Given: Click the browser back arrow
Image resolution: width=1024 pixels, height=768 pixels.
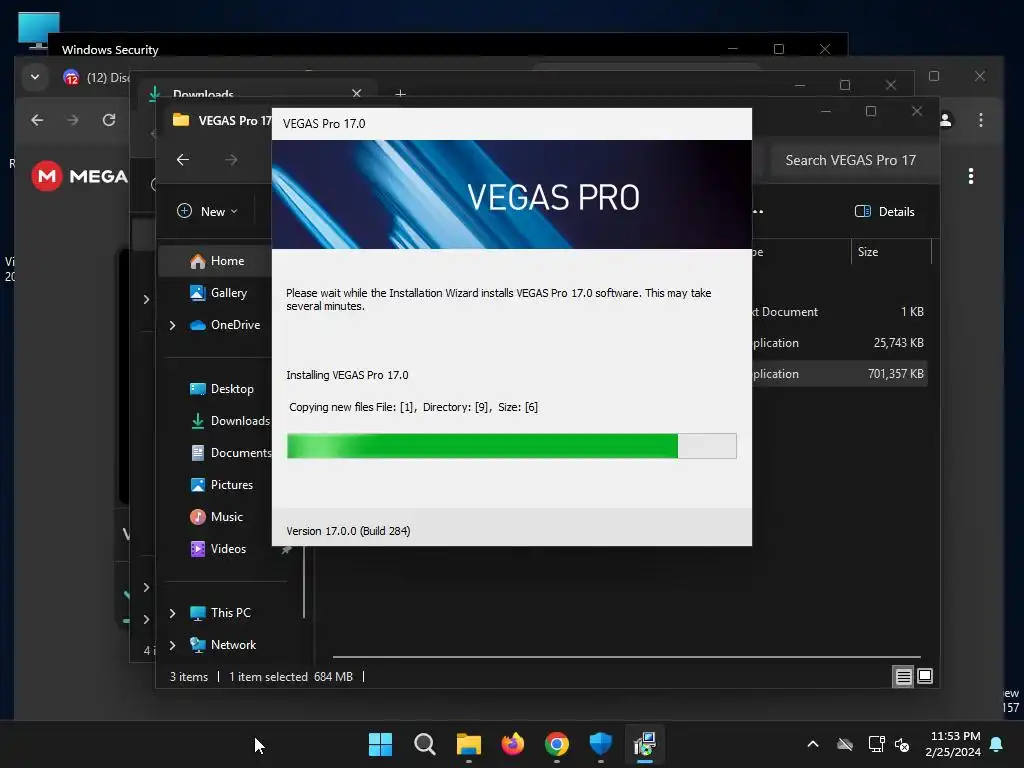Looking at the screenshot, I should pos(37,120).
